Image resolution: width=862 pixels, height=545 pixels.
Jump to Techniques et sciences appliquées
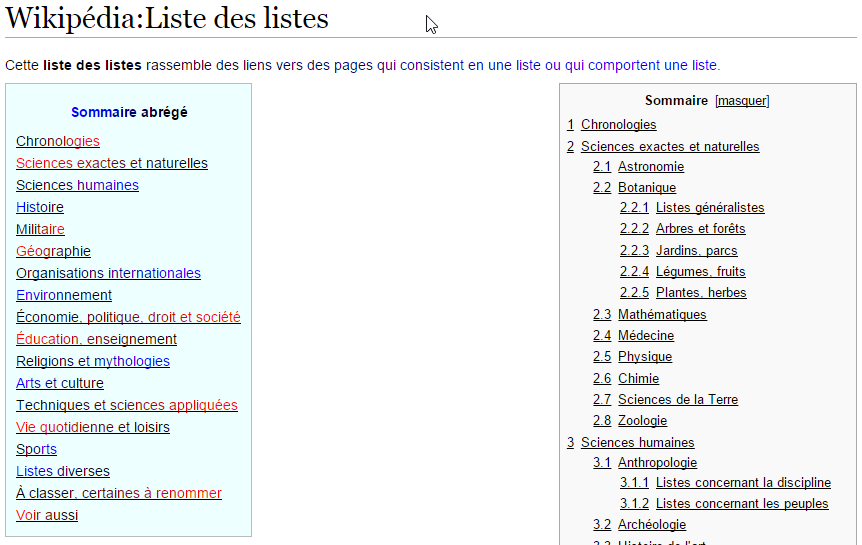127,405
